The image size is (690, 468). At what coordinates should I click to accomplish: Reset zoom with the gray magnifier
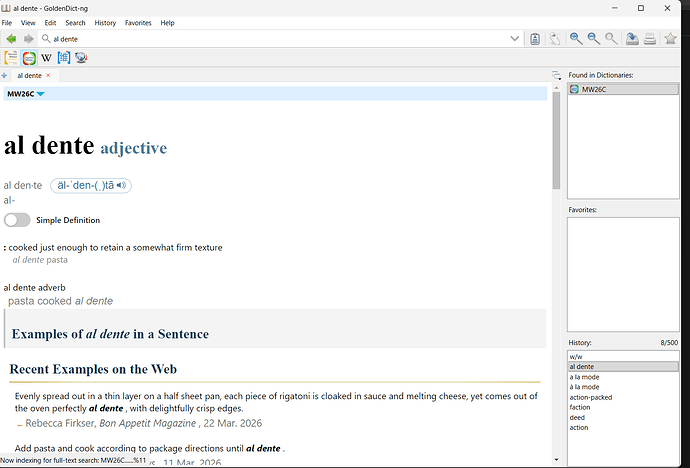[x=611, y=39]
